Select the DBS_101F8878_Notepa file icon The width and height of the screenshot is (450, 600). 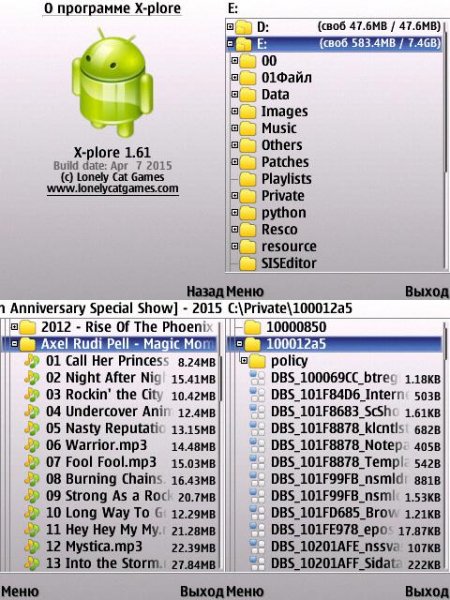coord(257,445)
